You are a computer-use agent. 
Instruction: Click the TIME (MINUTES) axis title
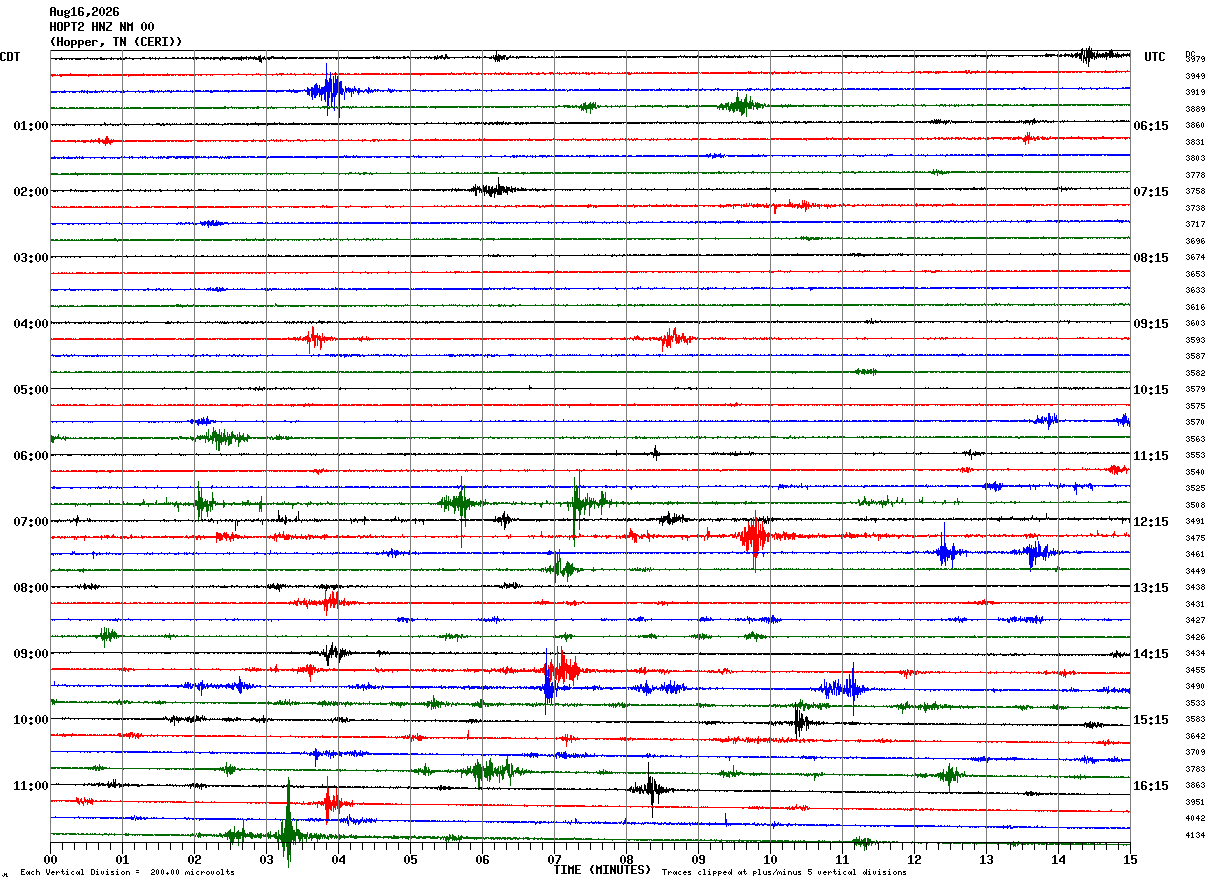(601, 870)
